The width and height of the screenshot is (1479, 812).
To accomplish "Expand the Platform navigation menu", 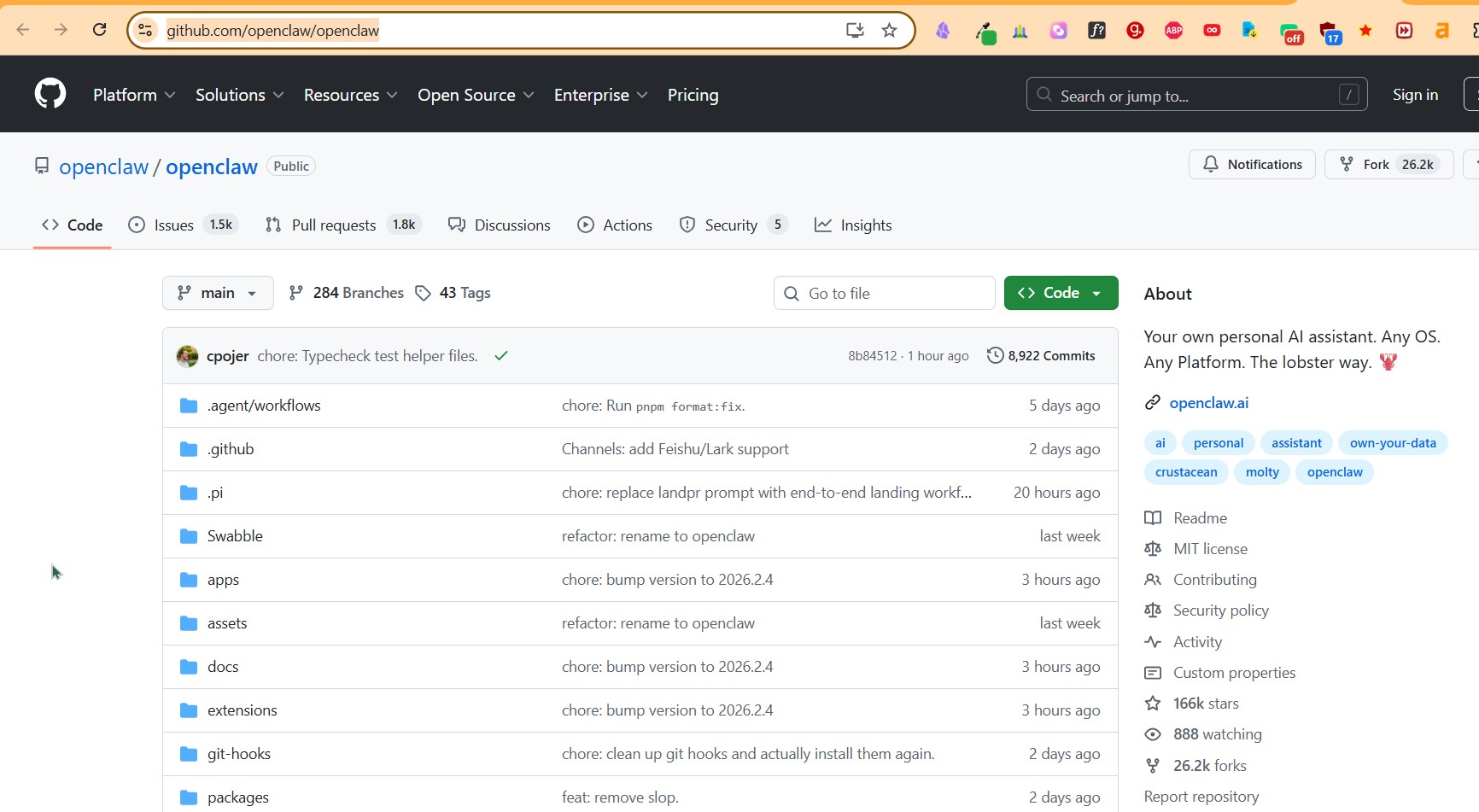I will pyautogui.click(x=134, y=95).
